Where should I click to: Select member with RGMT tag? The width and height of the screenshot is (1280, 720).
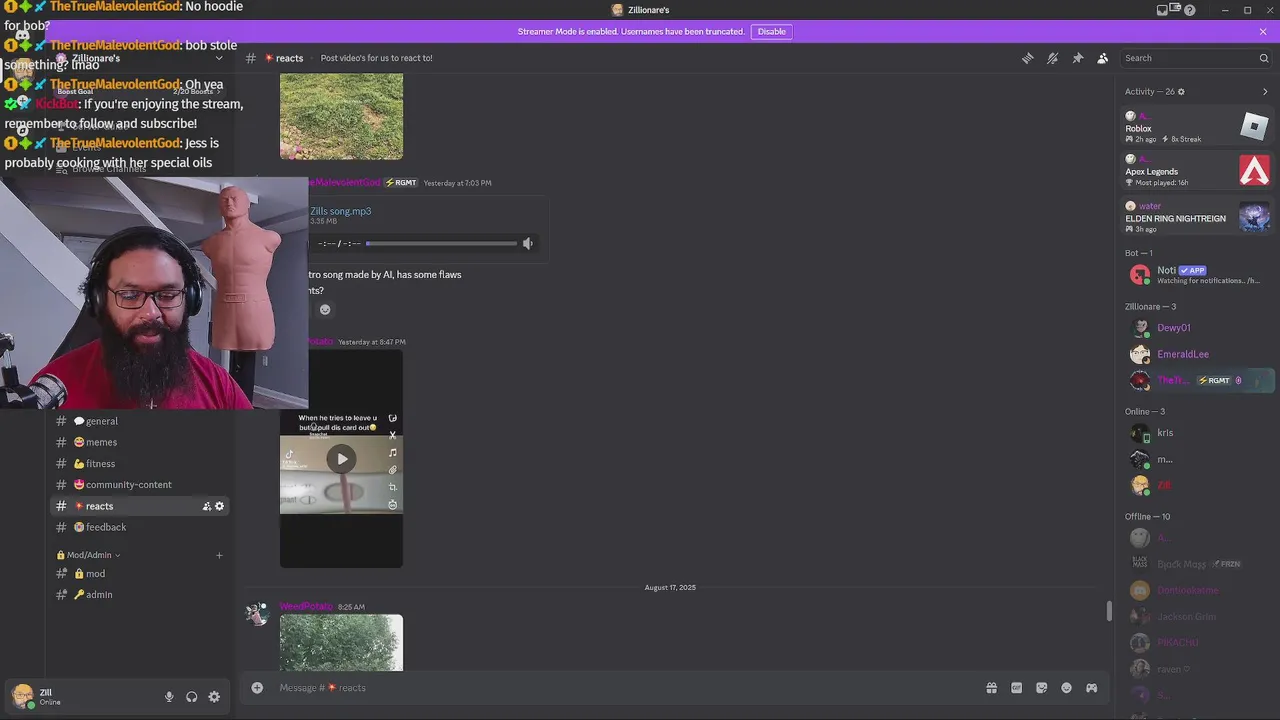(x=1197, y=380)
